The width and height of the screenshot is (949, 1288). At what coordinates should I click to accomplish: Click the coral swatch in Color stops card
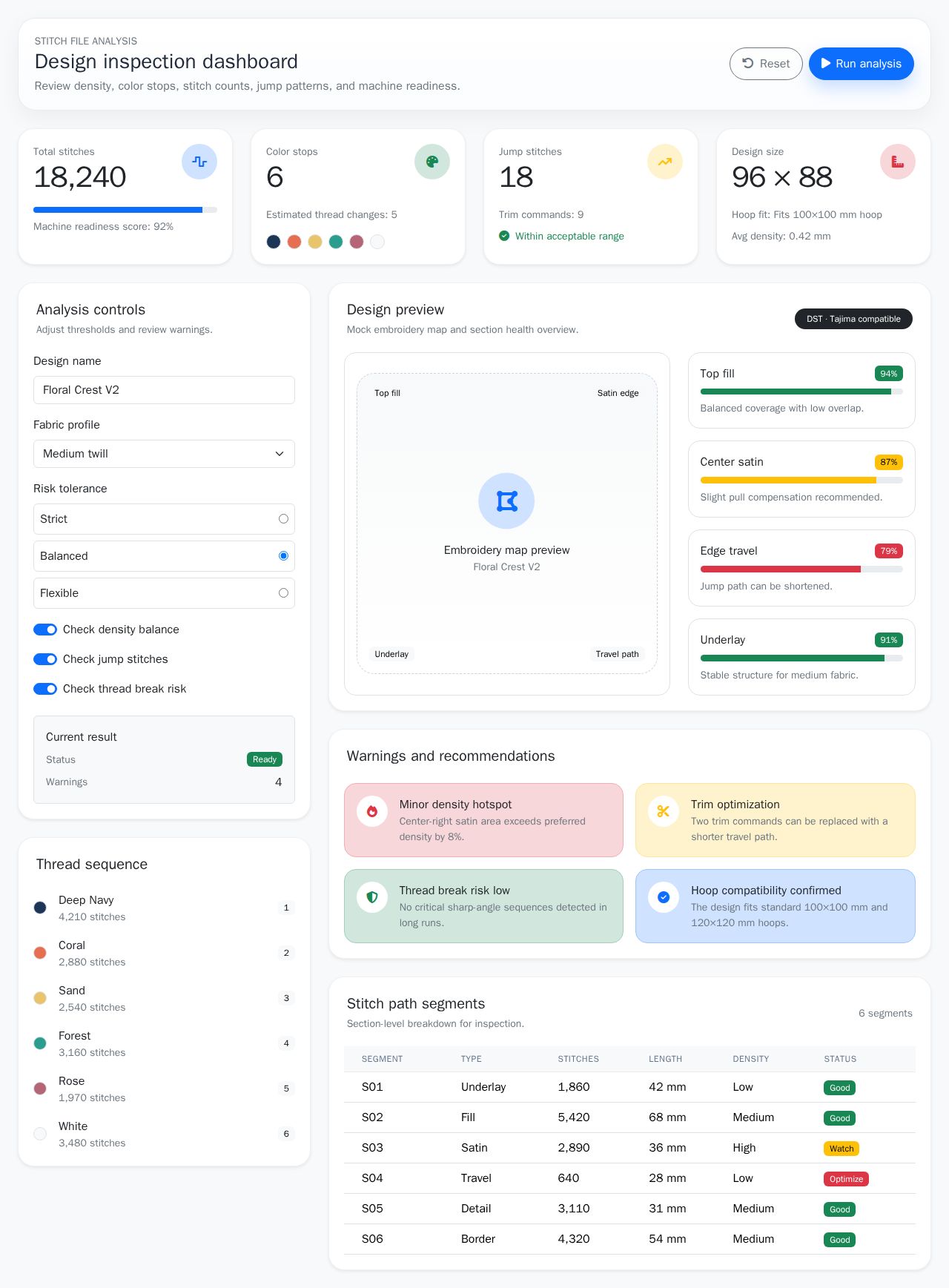tap(294, 242)
